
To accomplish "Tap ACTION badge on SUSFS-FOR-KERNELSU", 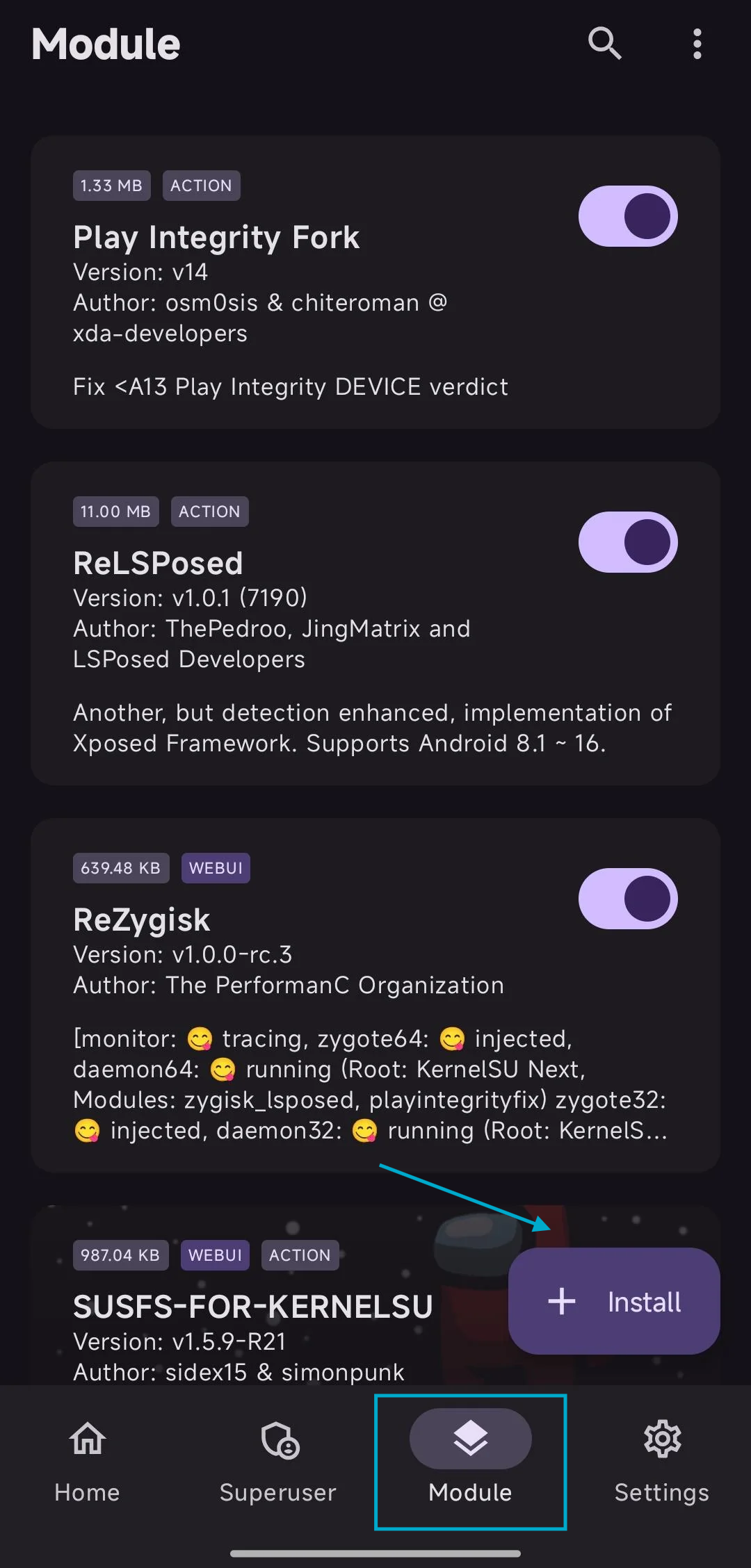I will point(300,1255).
